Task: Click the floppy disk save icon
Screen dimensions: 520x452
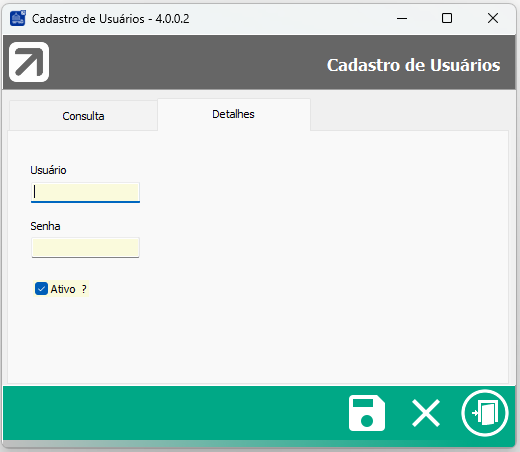Action: 367,413
